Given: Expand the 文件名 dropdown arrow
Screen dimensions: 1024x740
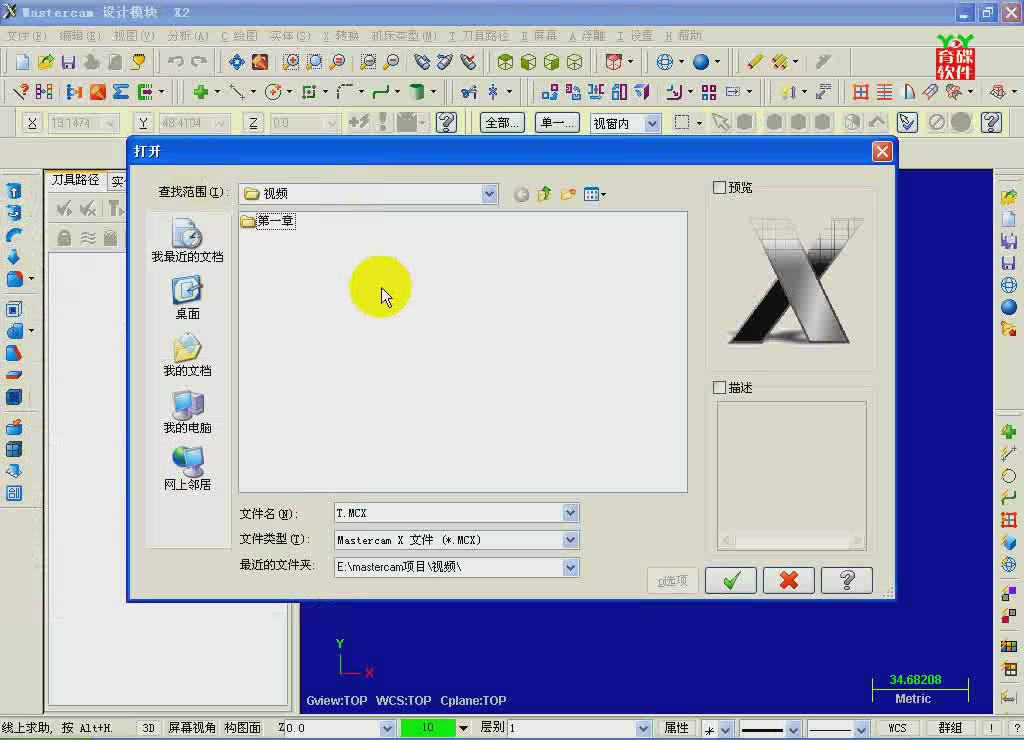Looking at the screenshot, I should tap(570, 513).
